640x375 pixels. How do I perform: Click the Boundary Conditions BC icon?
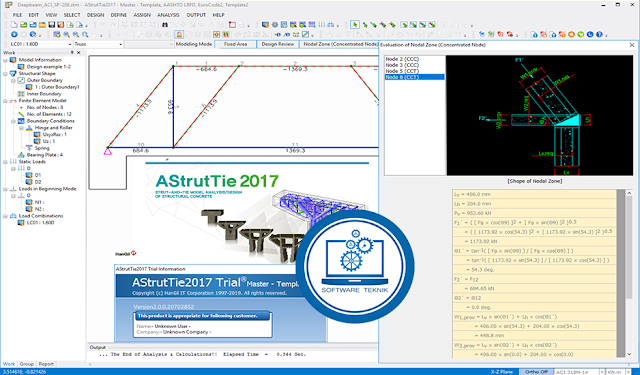21,121
